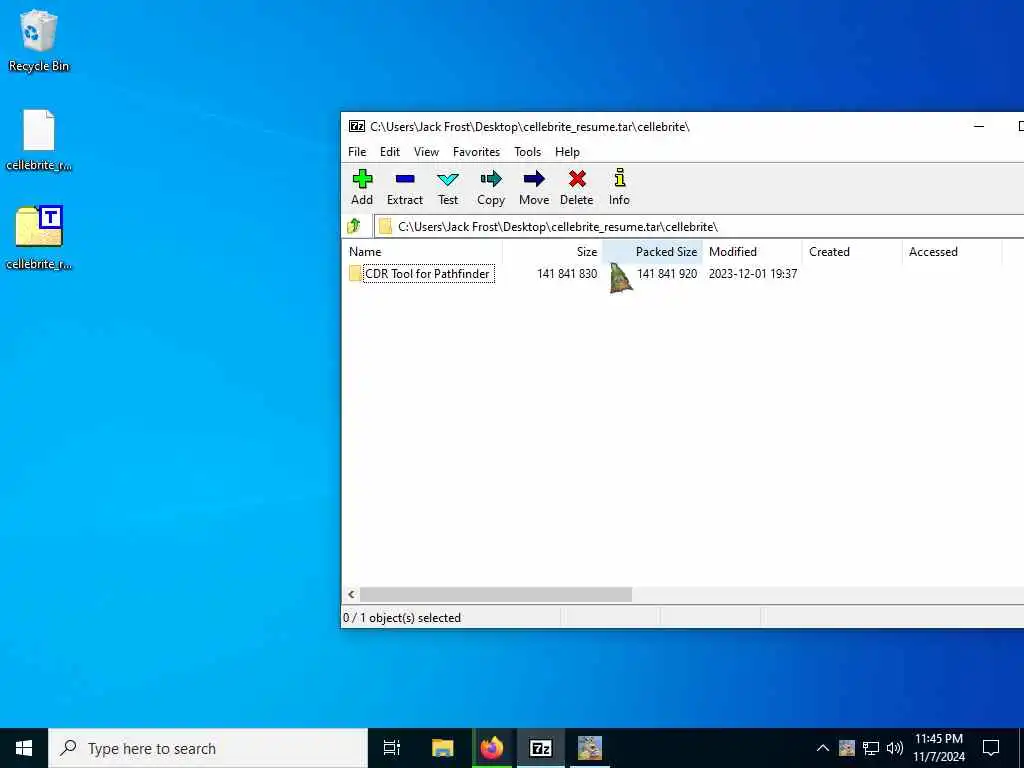The height and width of the screenshot is (768, 1024).
Task: Open the volume speaker tray icon
Action: click(895, 748)
